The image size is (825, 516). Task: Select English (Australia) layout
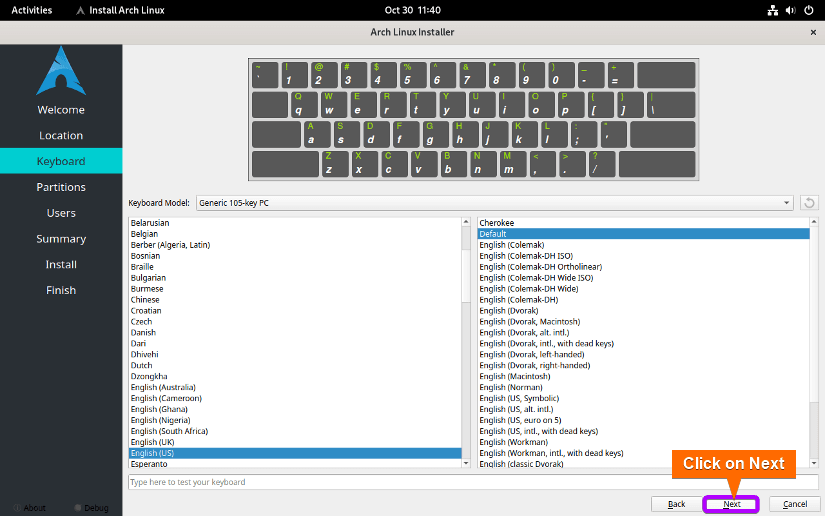coord(295,388)
